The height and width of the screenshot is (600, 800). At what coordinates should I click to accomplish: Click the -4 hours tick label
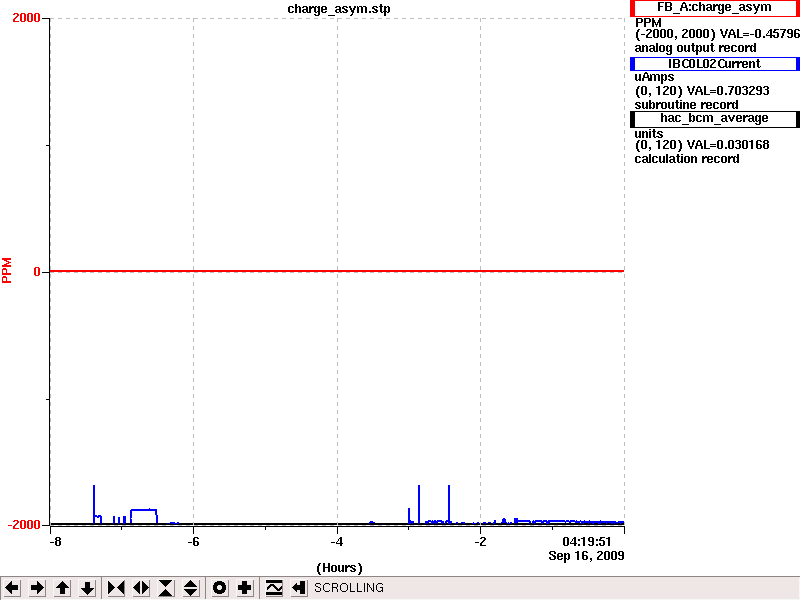[x=337, y=542]
